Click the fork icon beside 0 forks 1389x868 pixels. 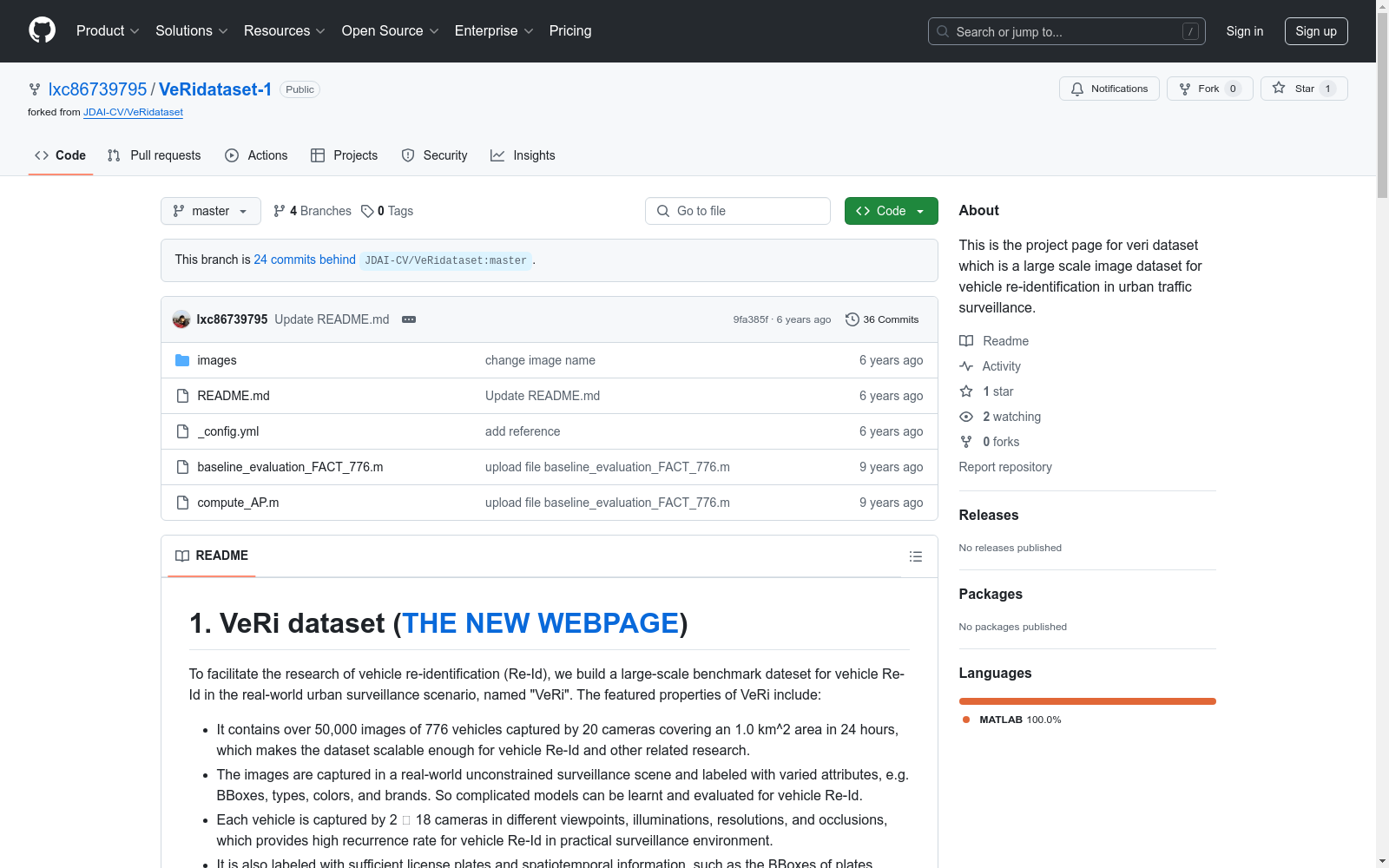[966, 442]
